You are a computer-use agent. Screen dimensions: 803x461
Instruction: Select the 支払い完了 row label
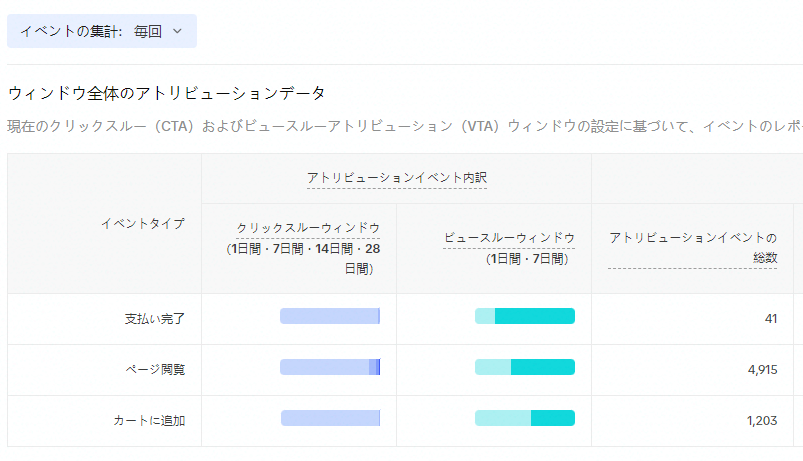(155, 319)
